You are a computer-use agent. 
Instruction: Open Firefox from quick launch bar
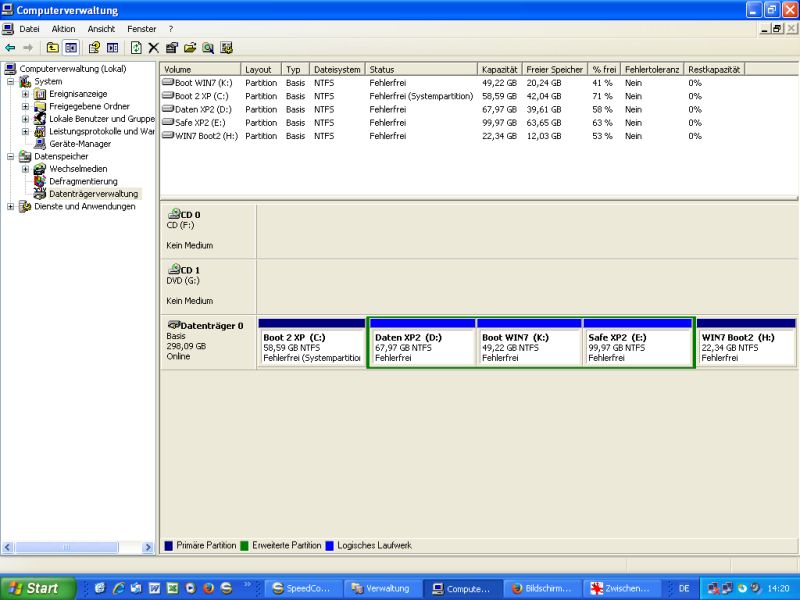[208, 588]
